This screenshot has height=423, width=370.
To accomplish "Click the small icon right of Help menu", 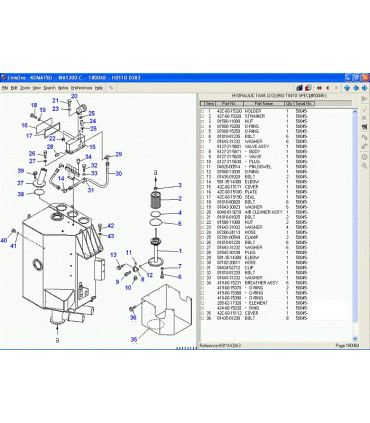I will coord(111,88).
